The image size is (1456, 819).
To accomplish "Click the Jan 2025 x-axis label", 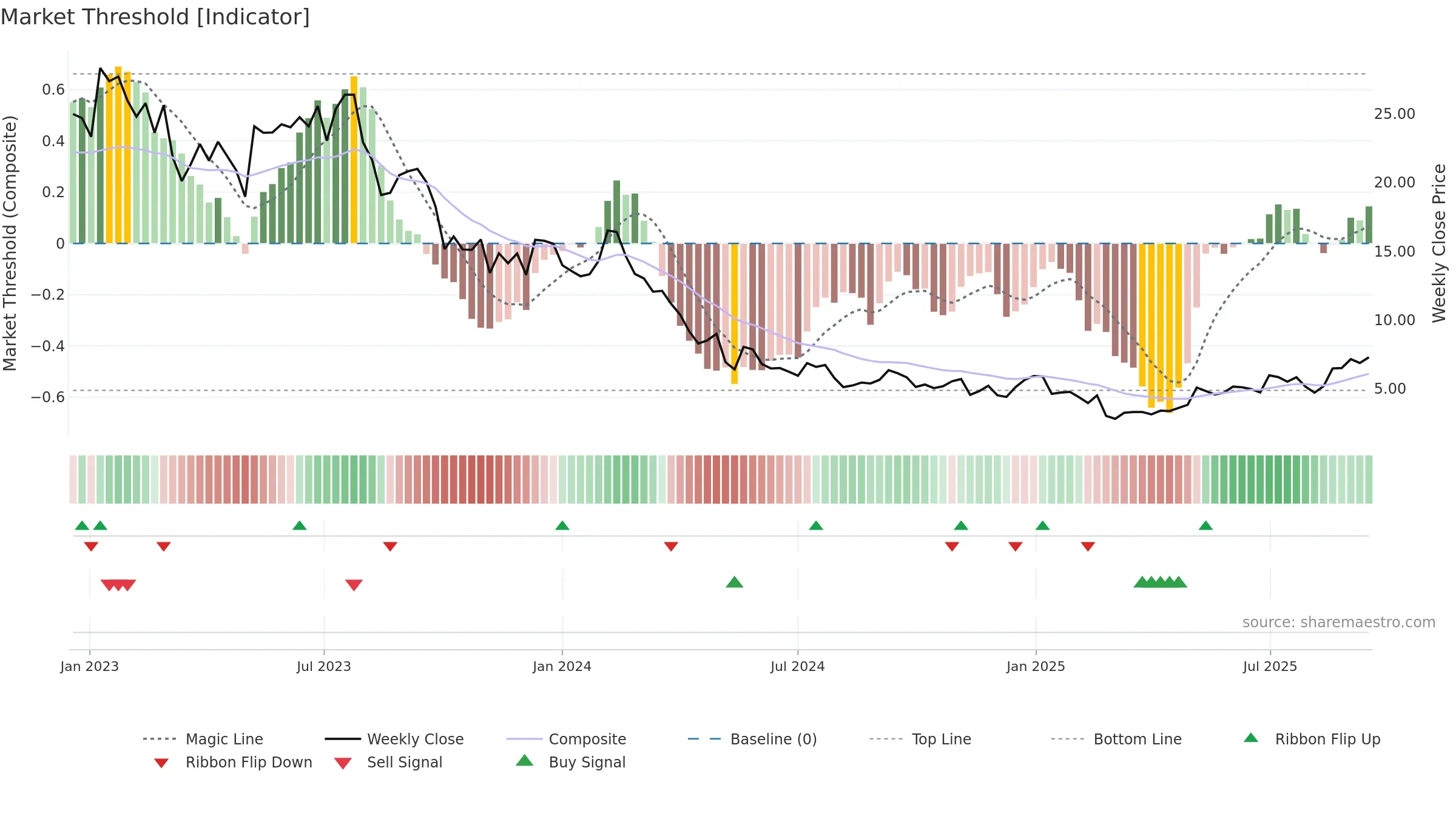I will point(1036,666).
